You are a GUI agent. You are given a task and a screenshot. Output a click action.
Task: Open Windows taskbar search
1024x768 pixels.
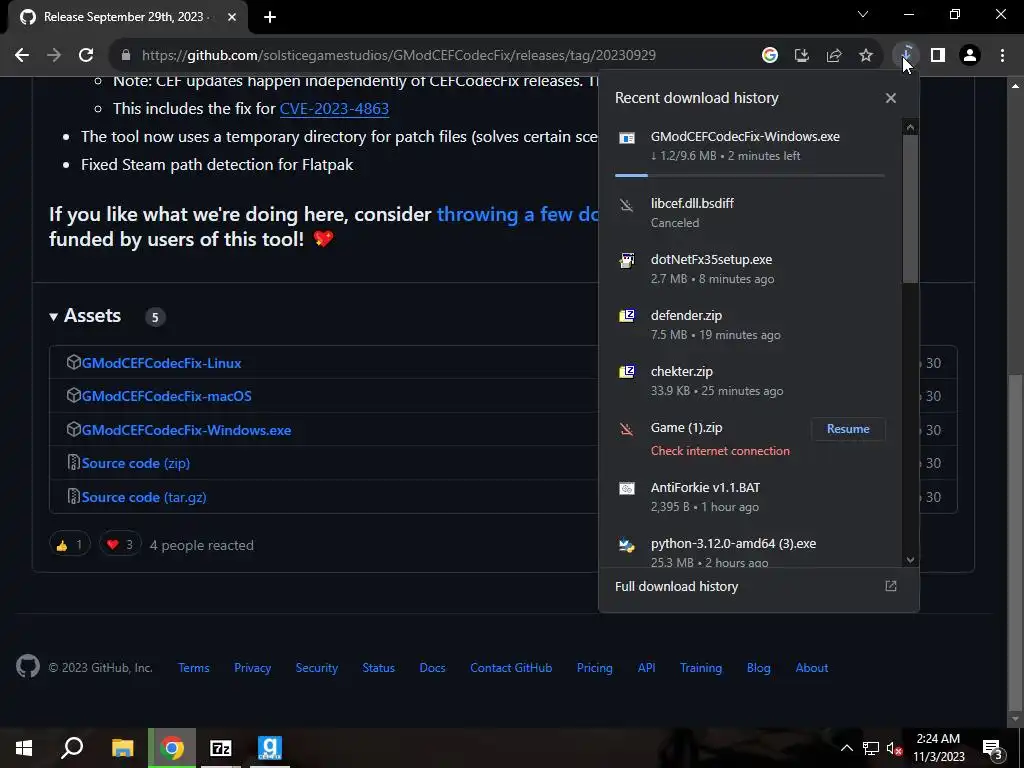click(x=72, y=748)
